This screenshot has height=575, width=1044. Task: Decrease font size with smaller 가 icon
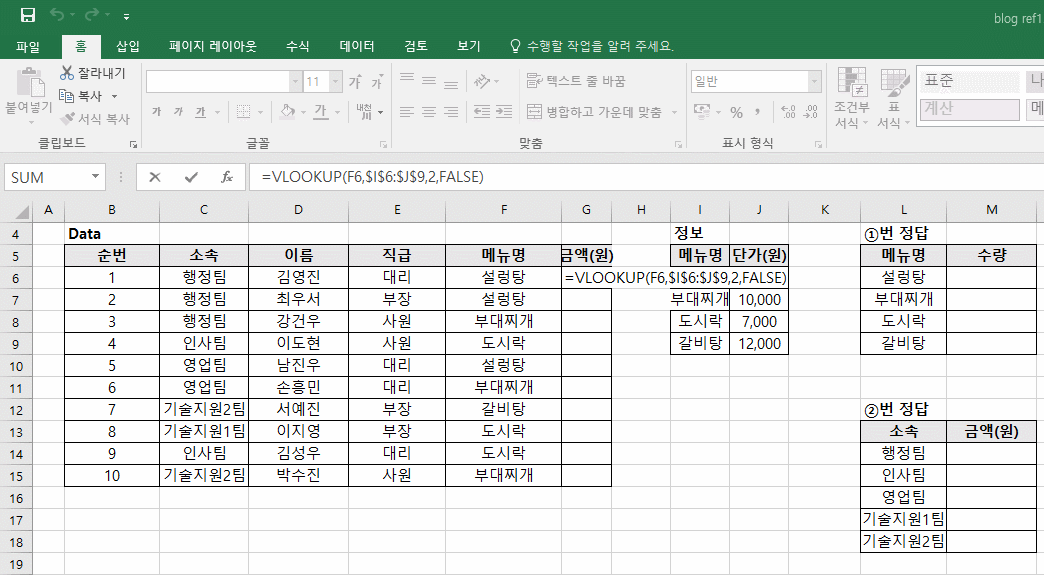377,81
